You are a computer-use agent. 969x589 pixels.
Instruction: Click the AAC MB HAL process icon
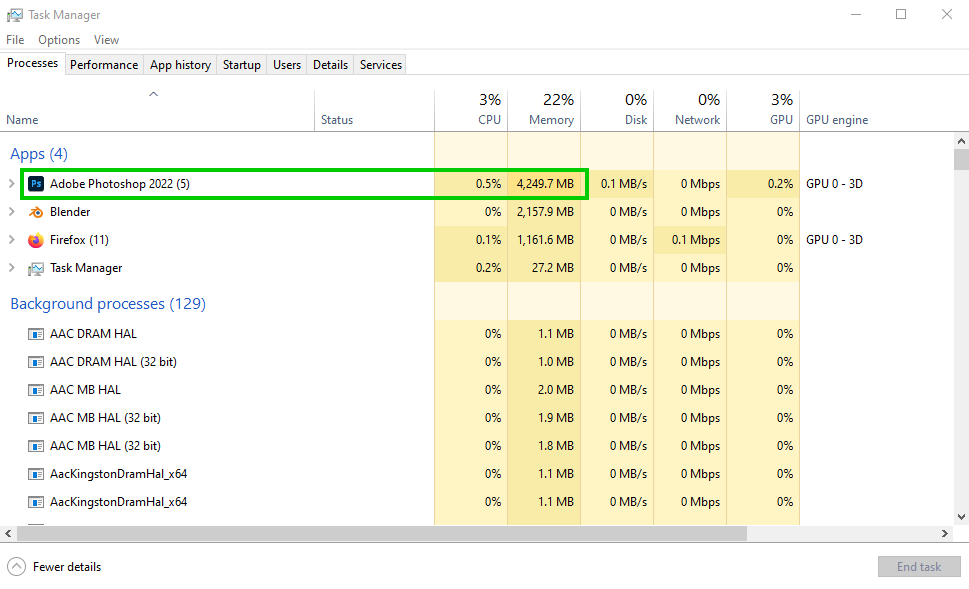click(x=36, y=390)
